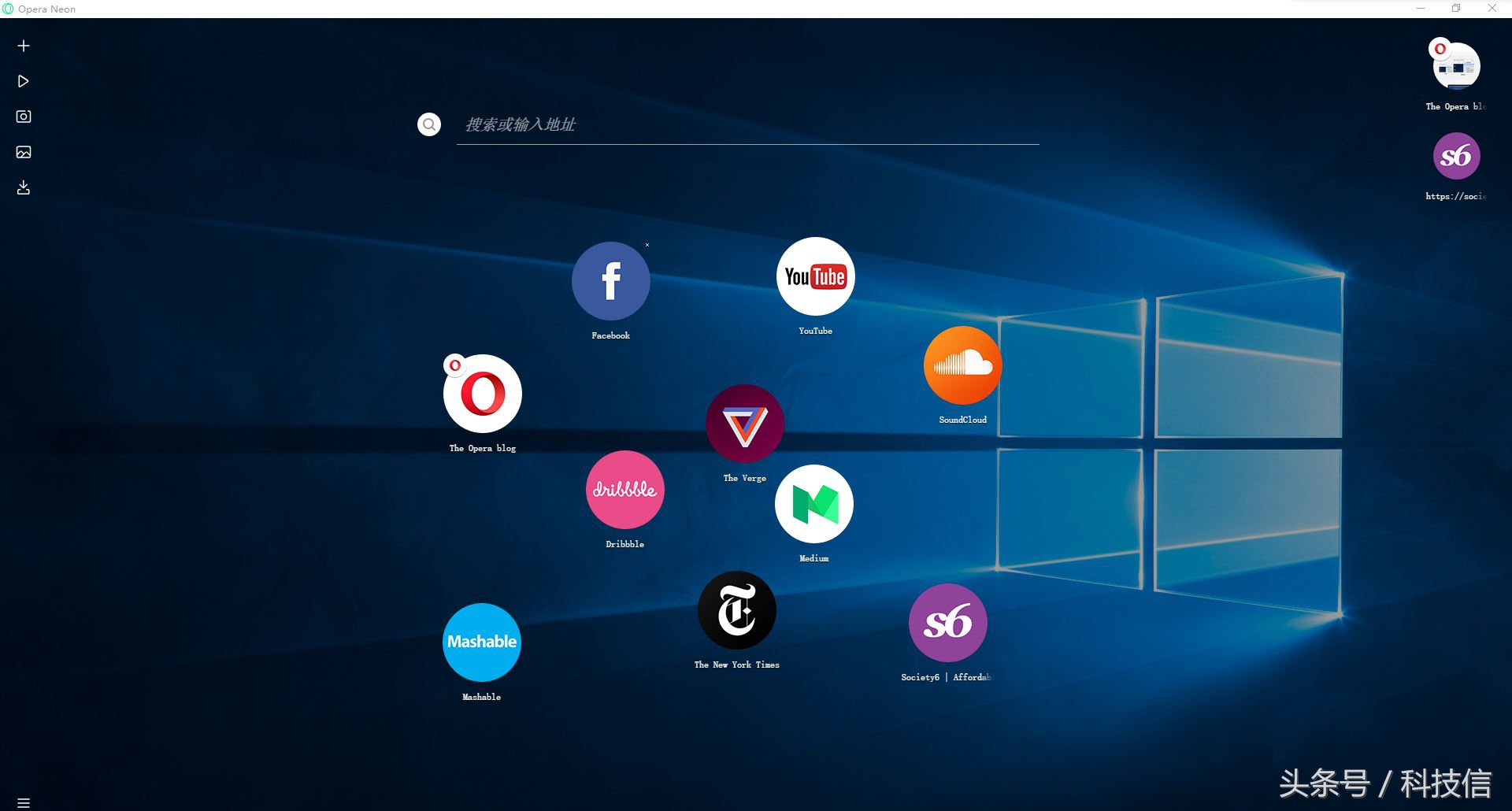
Task: Open the hamburger menu in the sidebar
Action: (24, 803)
